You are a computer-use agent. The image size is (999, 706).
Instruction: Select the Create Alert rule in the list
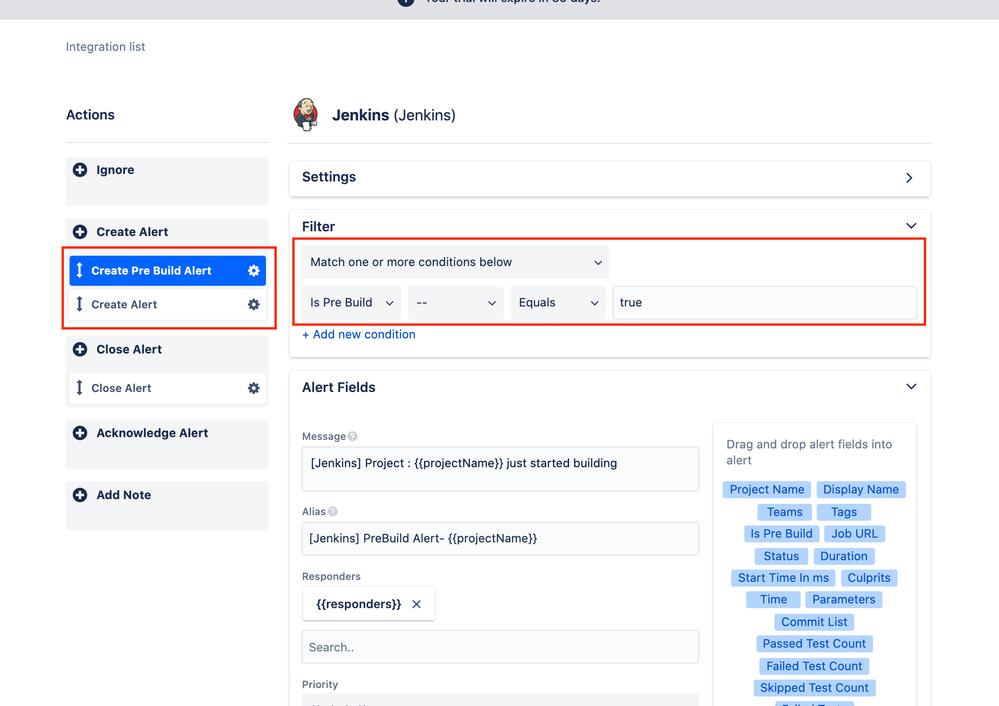coord(168,305)
